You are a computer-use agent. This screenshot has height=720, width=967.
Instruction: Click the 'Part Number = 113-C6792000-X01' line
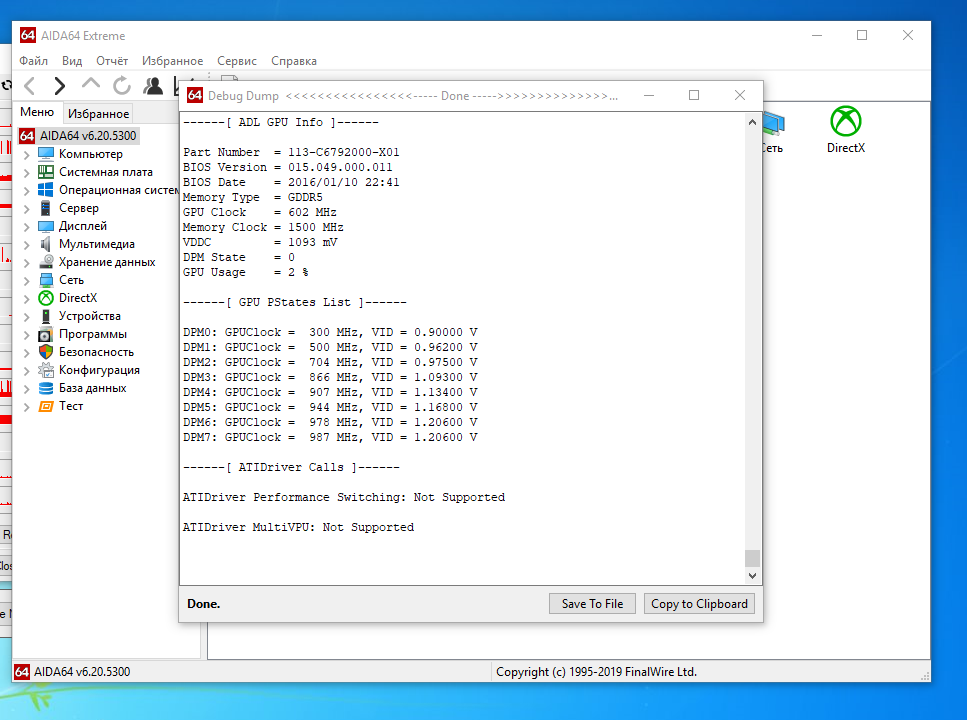(x=291, y=152)
